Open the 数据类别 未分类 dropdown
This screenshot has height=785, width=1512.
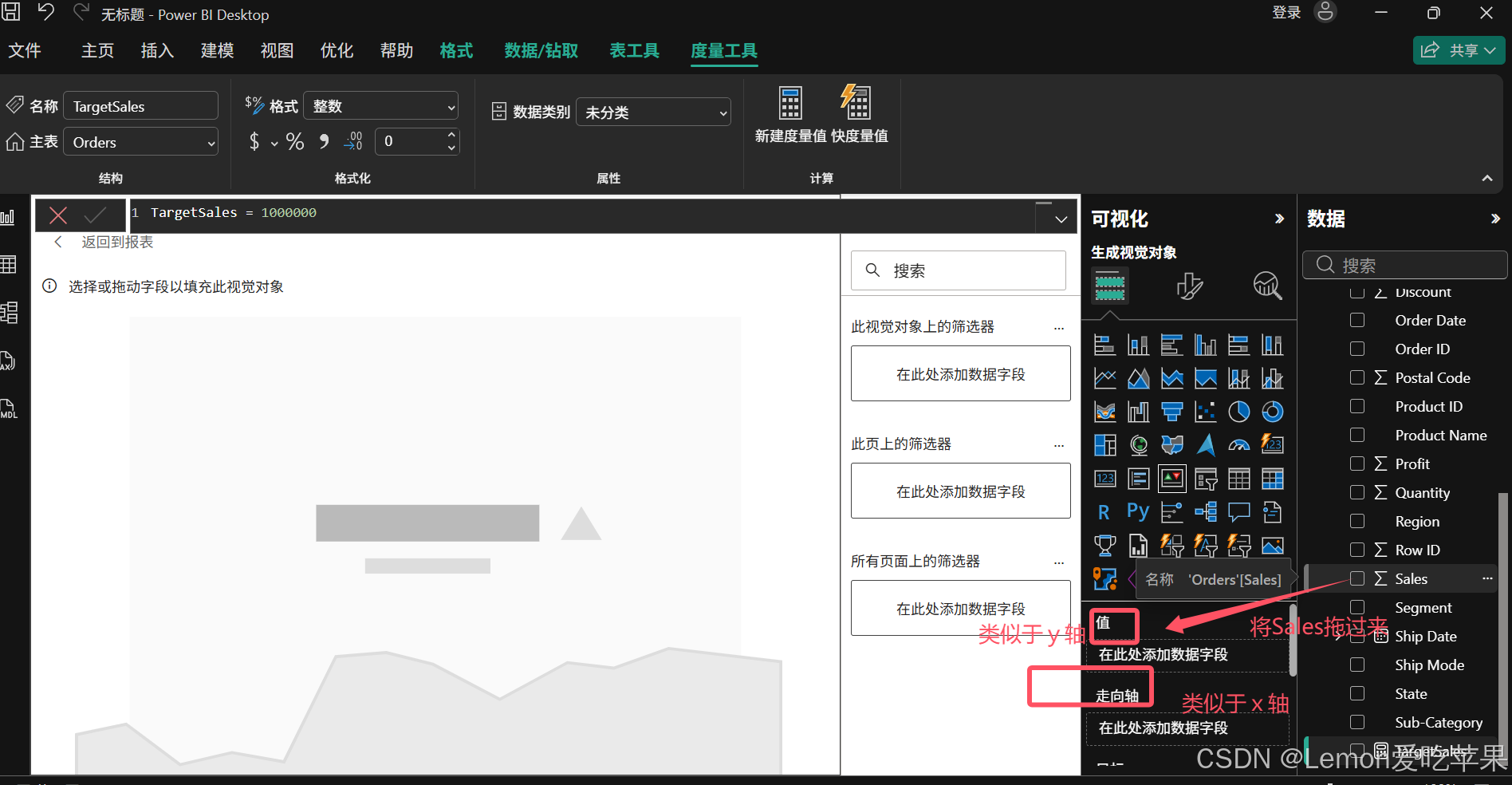point(653,112)
